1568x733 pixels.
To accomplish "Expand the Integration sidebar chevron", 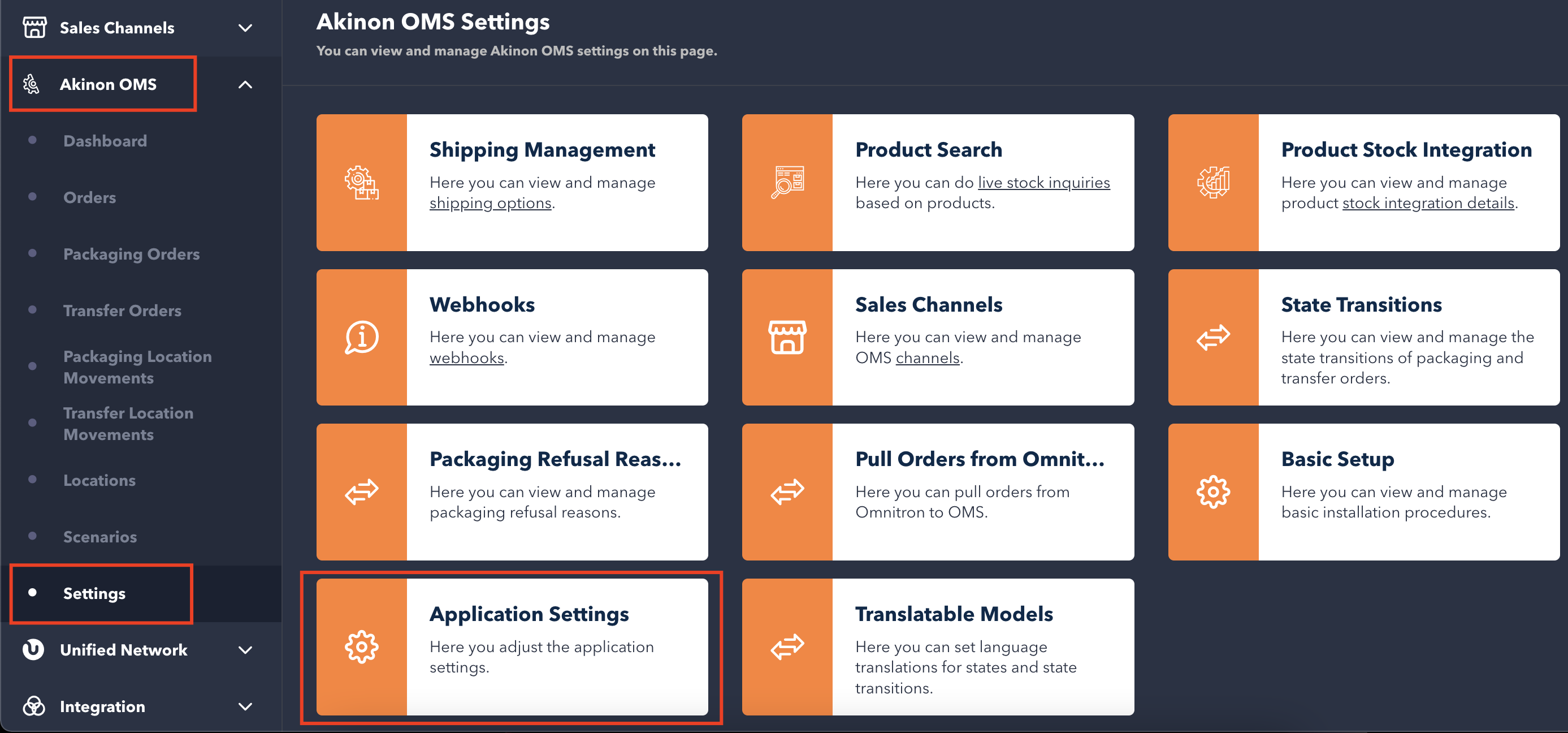I will point(245,707).
